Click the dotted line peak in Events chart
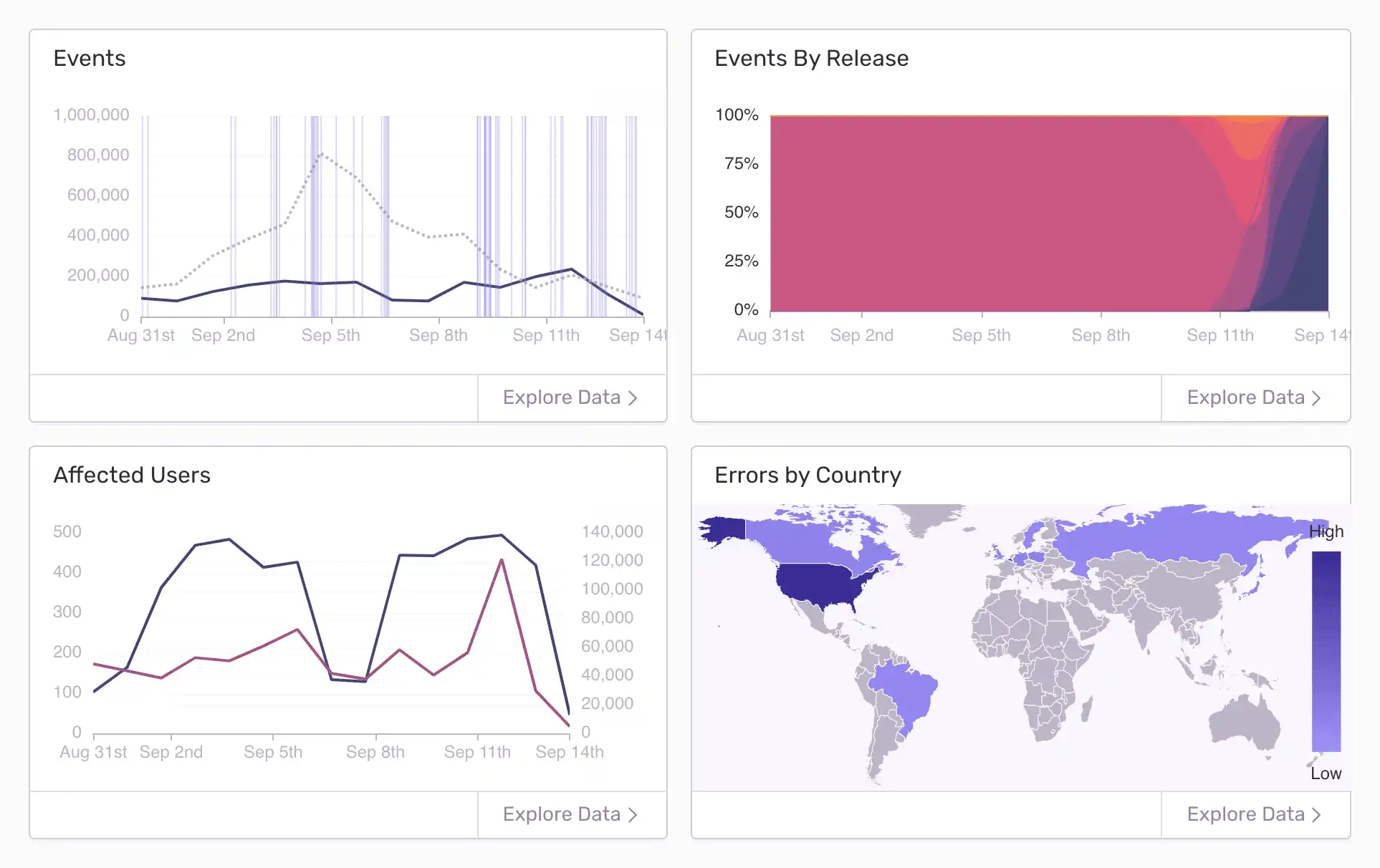1380x868 pixels. 321,154
